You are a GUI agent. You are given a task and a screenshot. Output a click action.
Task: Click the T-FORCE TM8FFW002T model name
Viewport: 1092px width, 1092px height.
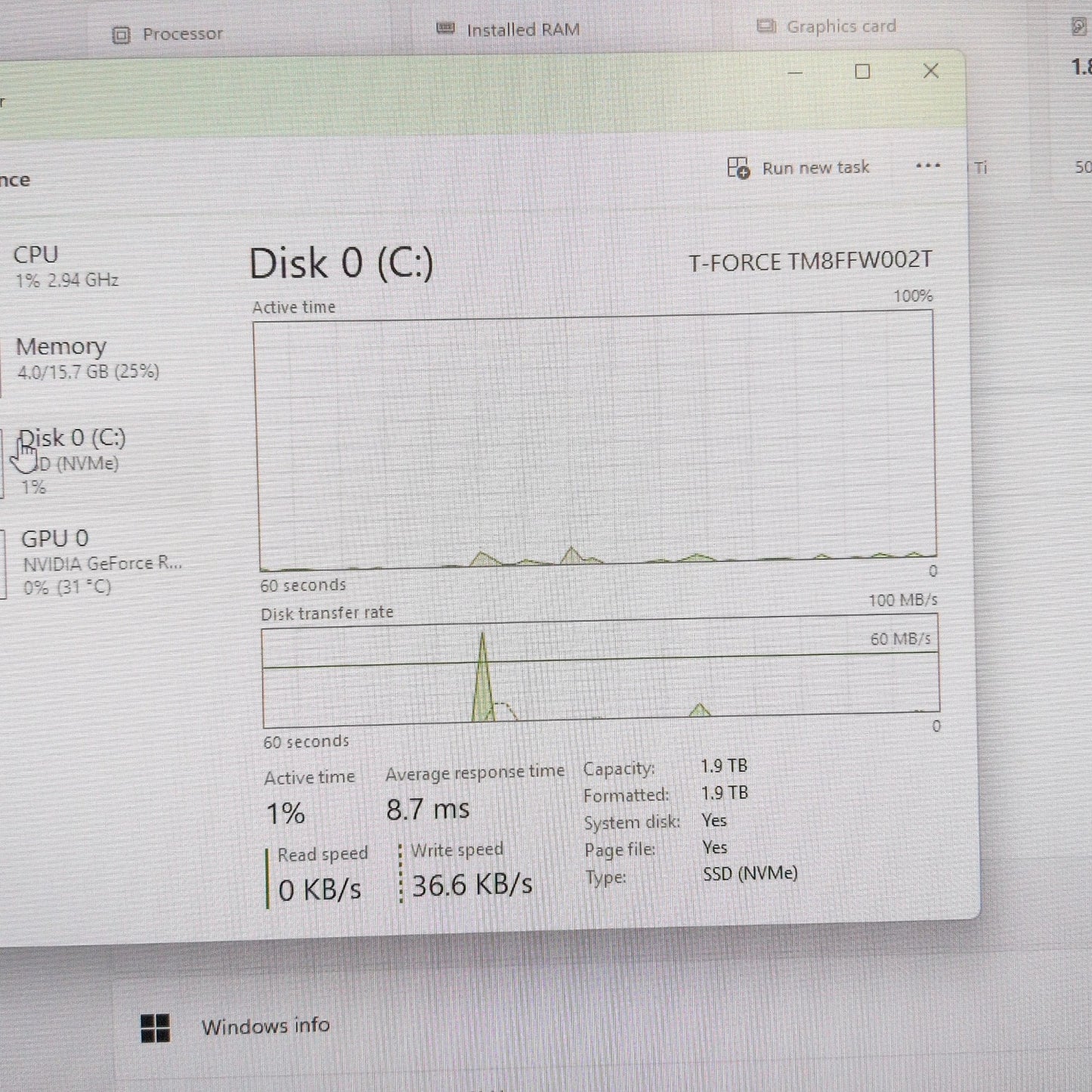pyautogui.click(x=810, y=261)
